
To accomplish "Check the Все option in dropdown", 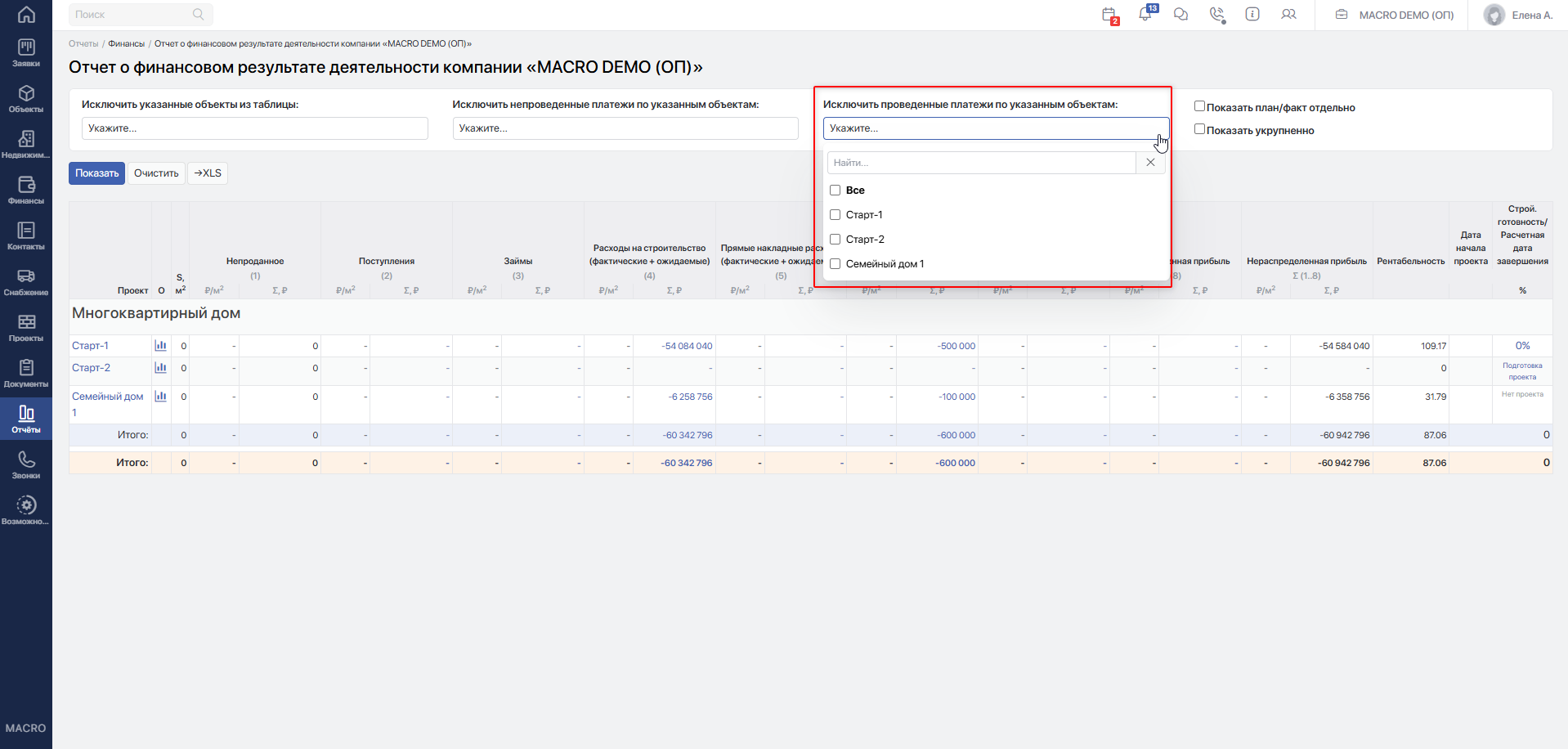I will [x=835, y=191].
